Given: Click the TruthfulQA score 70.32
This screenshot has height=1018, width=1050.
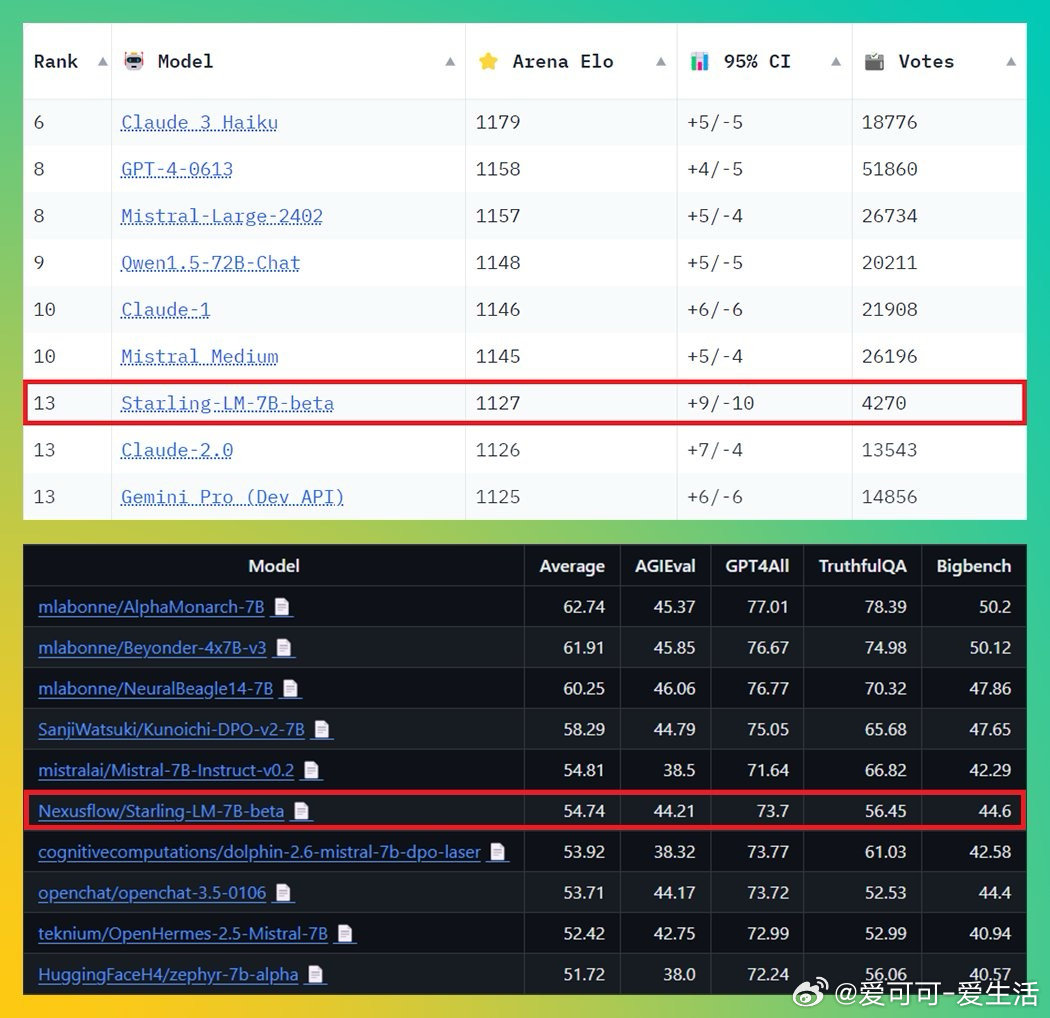Looking at the screenshot, I should tap(885, 688).
